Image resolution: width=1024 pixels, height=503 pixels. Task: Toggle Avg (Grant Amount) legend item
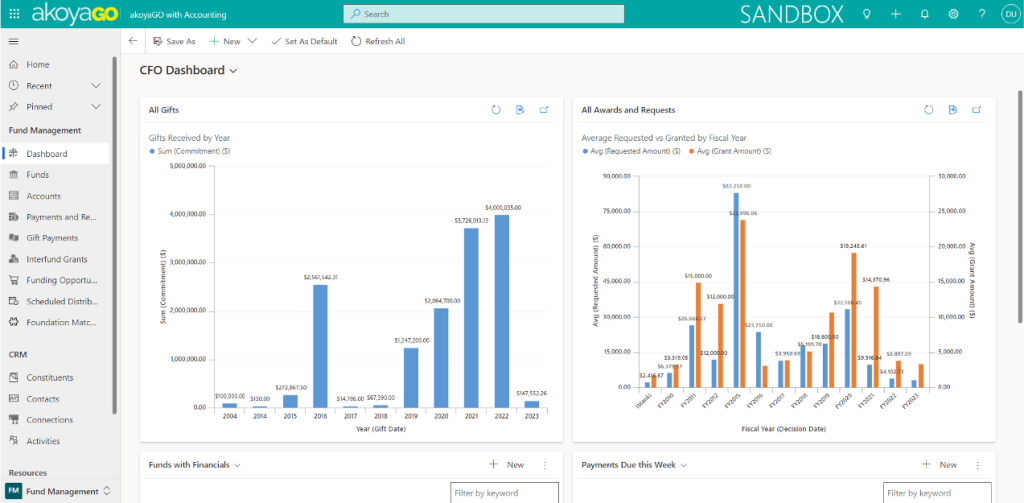pyautogui.click(x=730, y=151)
